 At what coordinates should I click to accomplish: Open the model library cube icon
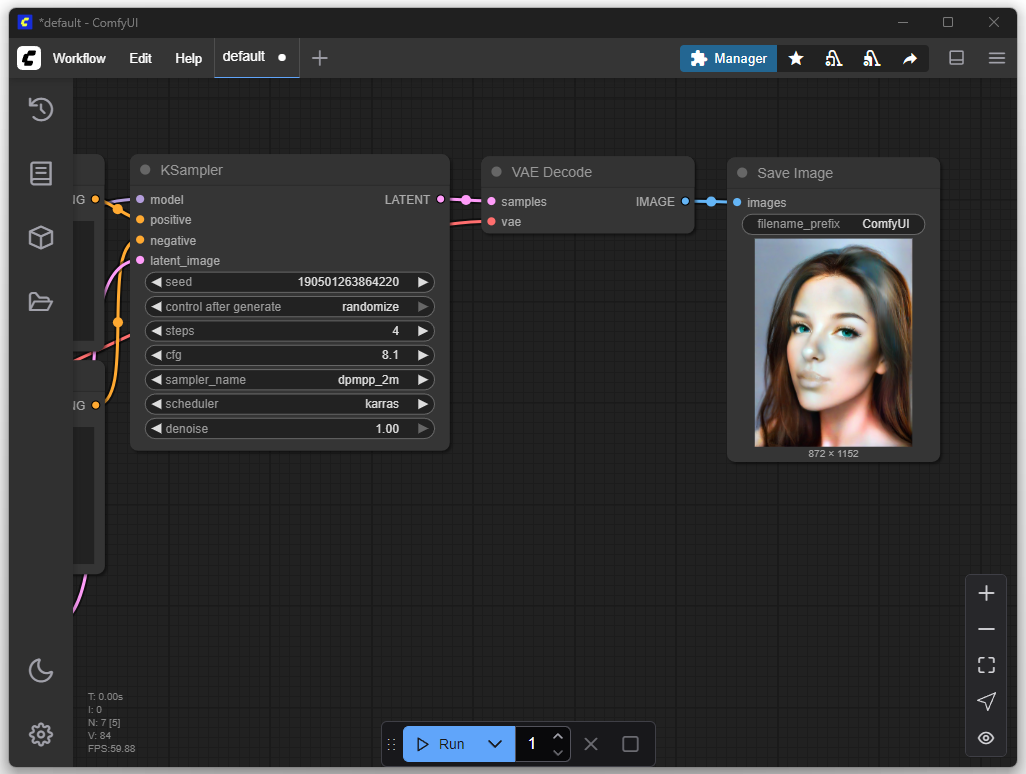pos(40,237)
